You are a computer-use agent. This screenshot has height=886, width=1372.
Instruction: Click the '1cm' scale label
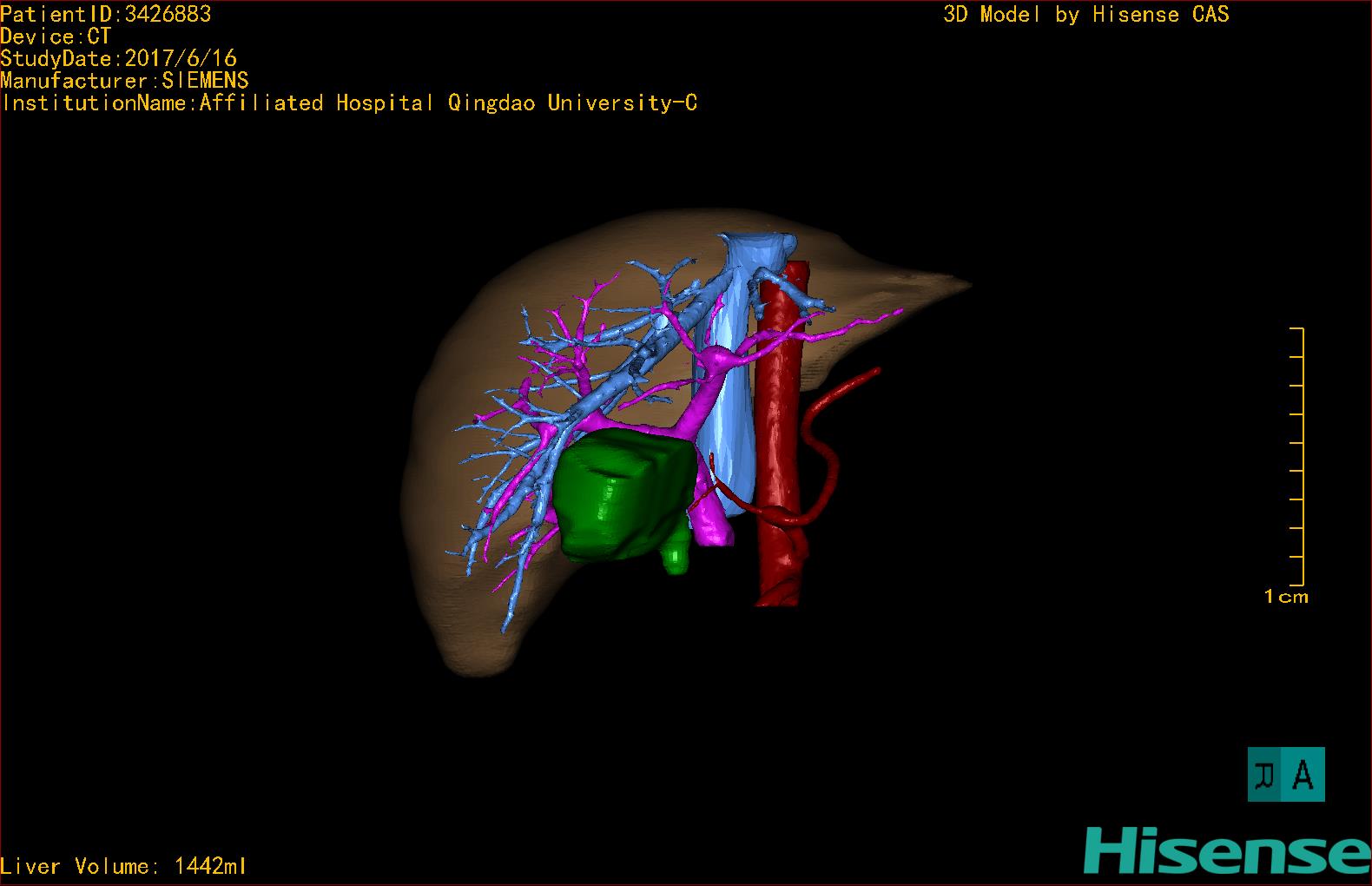click(x=1286, y=597)
